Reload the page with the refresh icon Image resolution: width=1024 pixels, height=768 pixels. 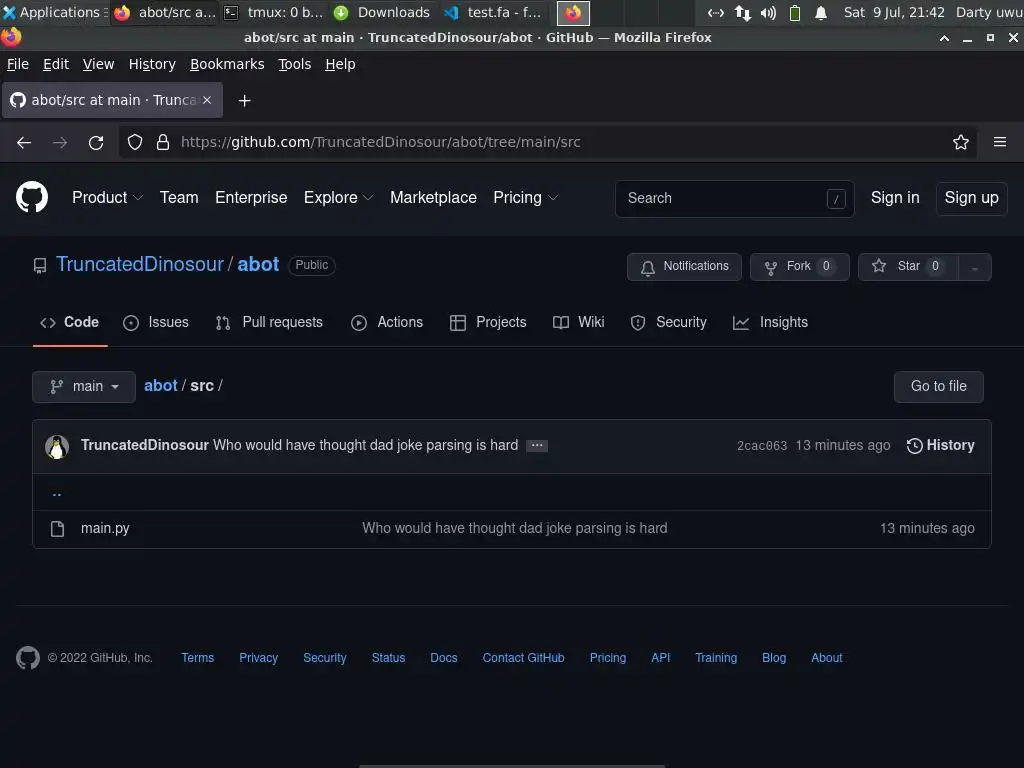coord(96,142)
